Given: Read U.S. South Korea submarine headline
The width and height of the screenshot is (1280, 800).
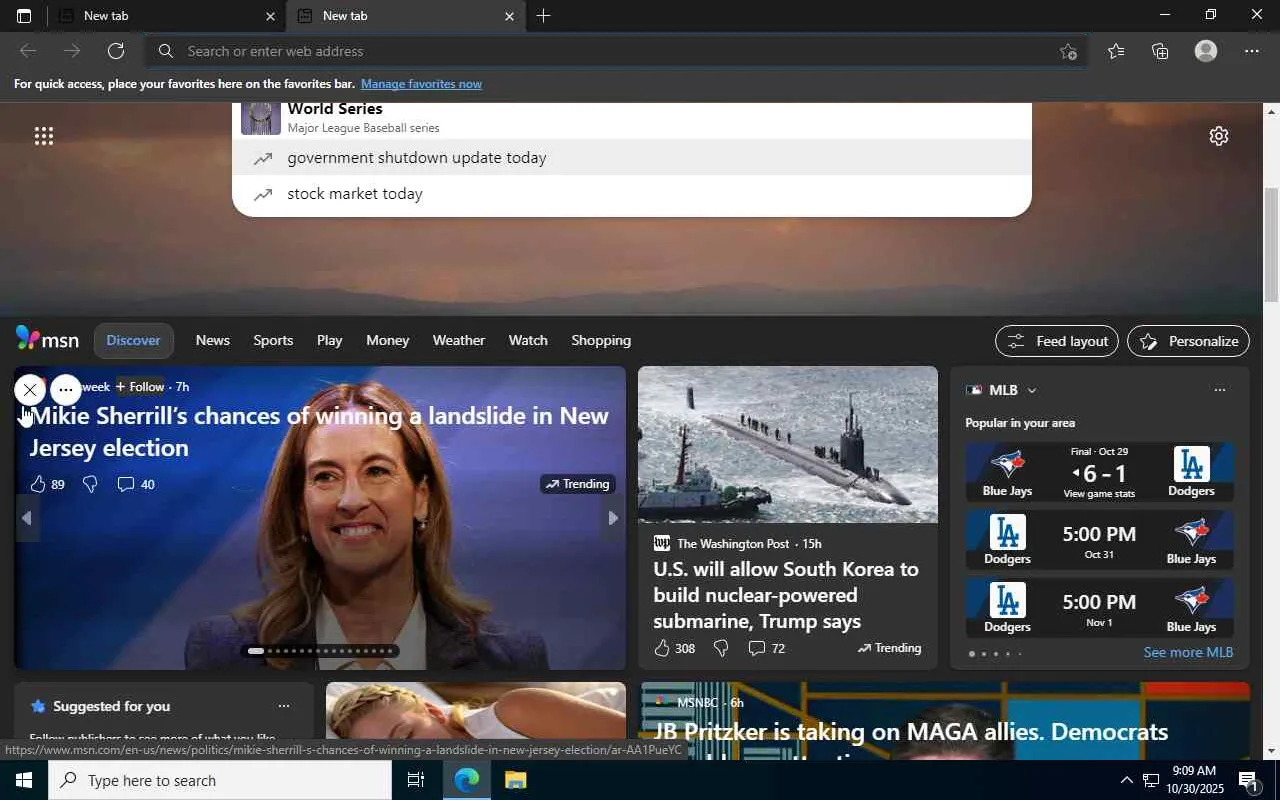Looking at the screenshot, I should click(786, 595).
